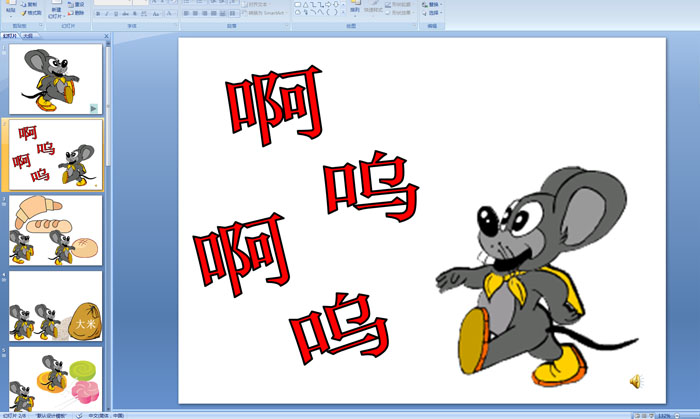Select the gray mouse picture on slide

(x=537, y=277)
